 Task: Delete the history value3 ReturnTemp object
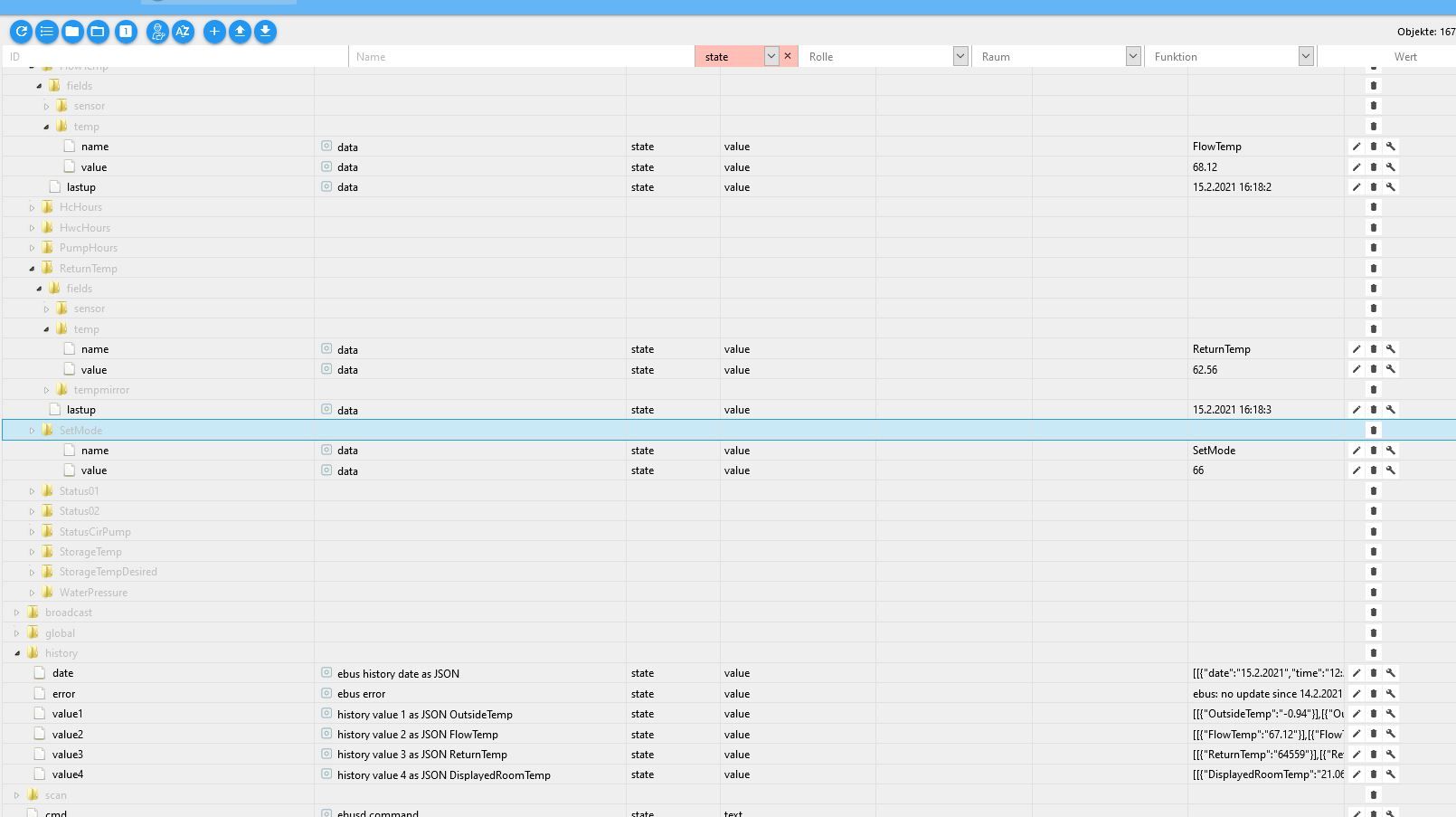1373,755
